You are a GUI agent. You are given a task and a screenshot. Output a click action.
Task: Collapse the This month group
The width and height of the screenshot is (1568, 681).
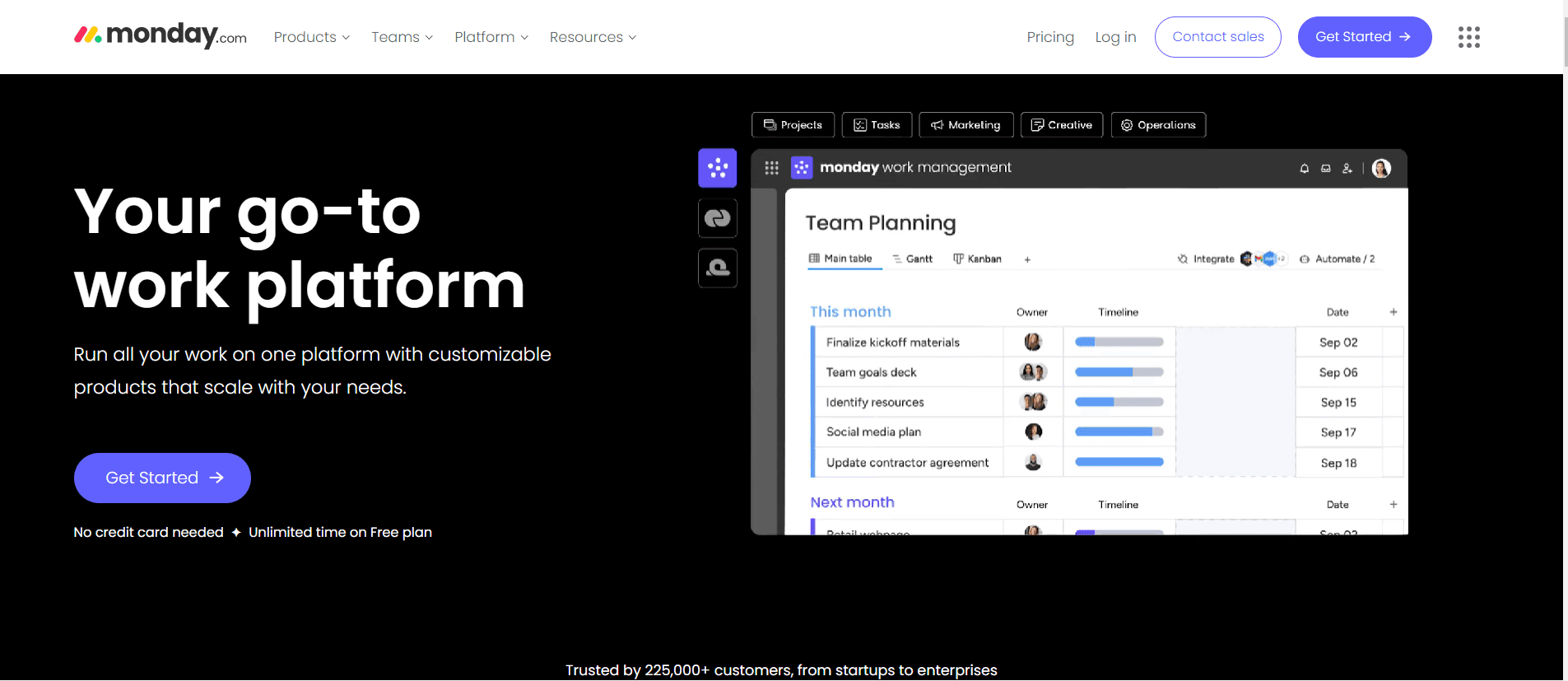(850, 312)
